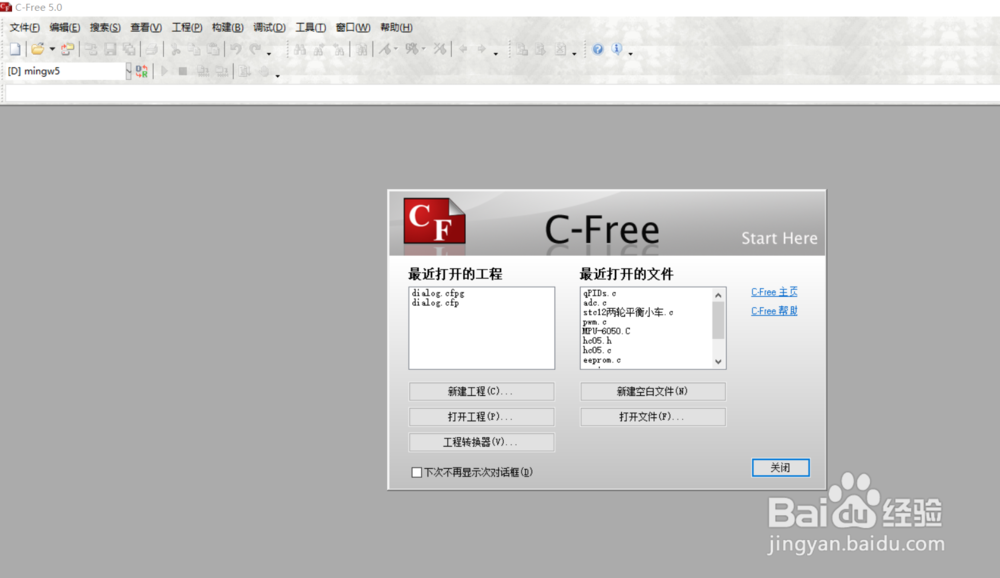
Task: Select dialog.cfp in recent projects
Action: click(x=436, y=303)
